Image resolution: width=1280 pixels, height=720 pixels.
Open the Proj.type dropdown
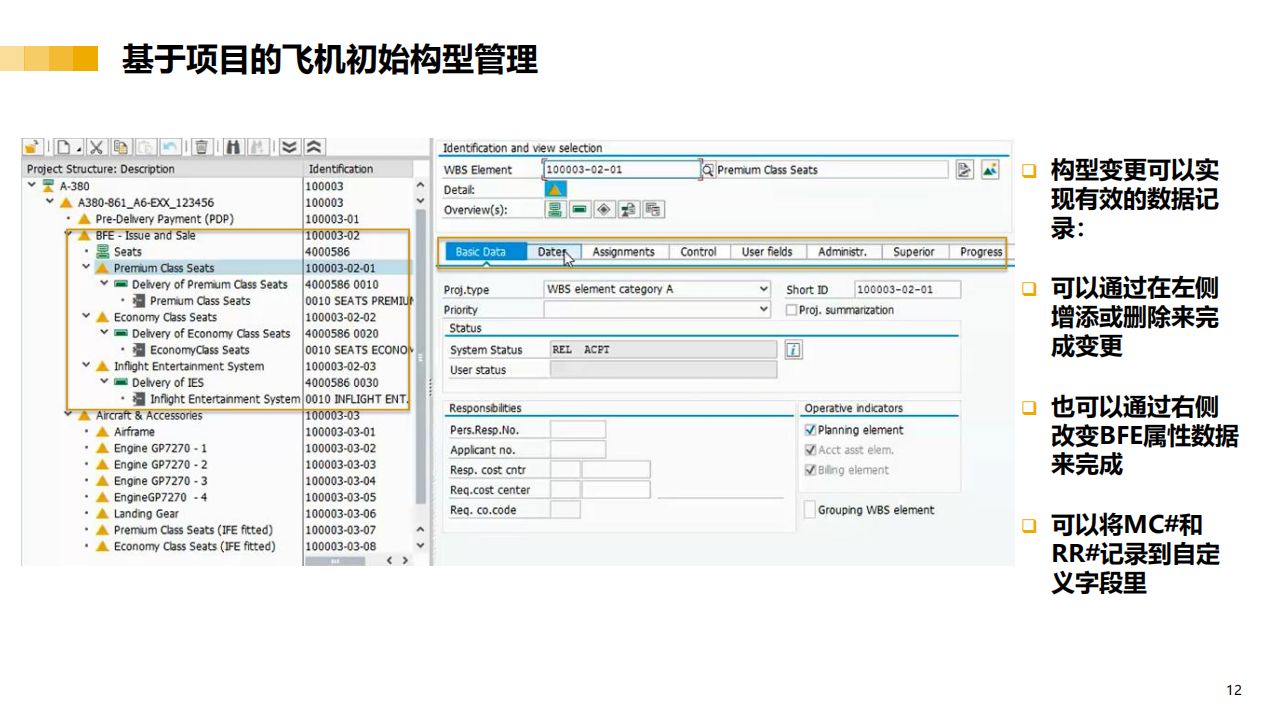click(763, 289)
